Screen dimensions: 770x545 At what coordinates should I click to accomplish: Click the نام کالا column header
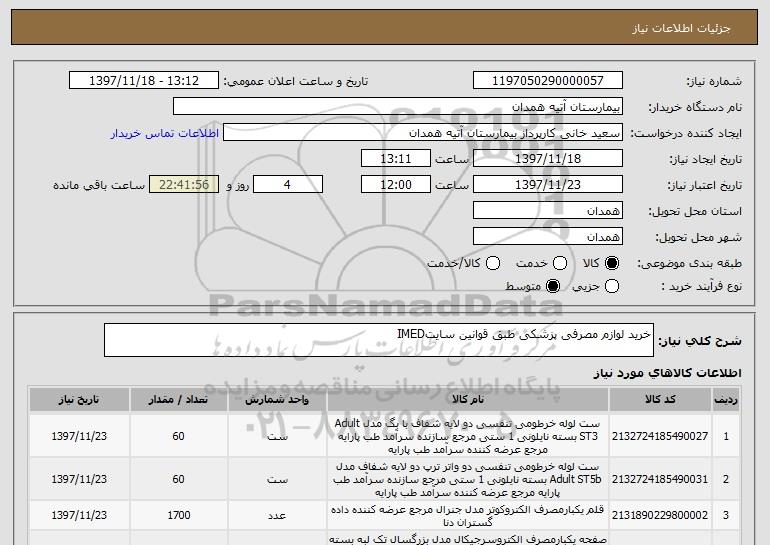tap(468, 400)
